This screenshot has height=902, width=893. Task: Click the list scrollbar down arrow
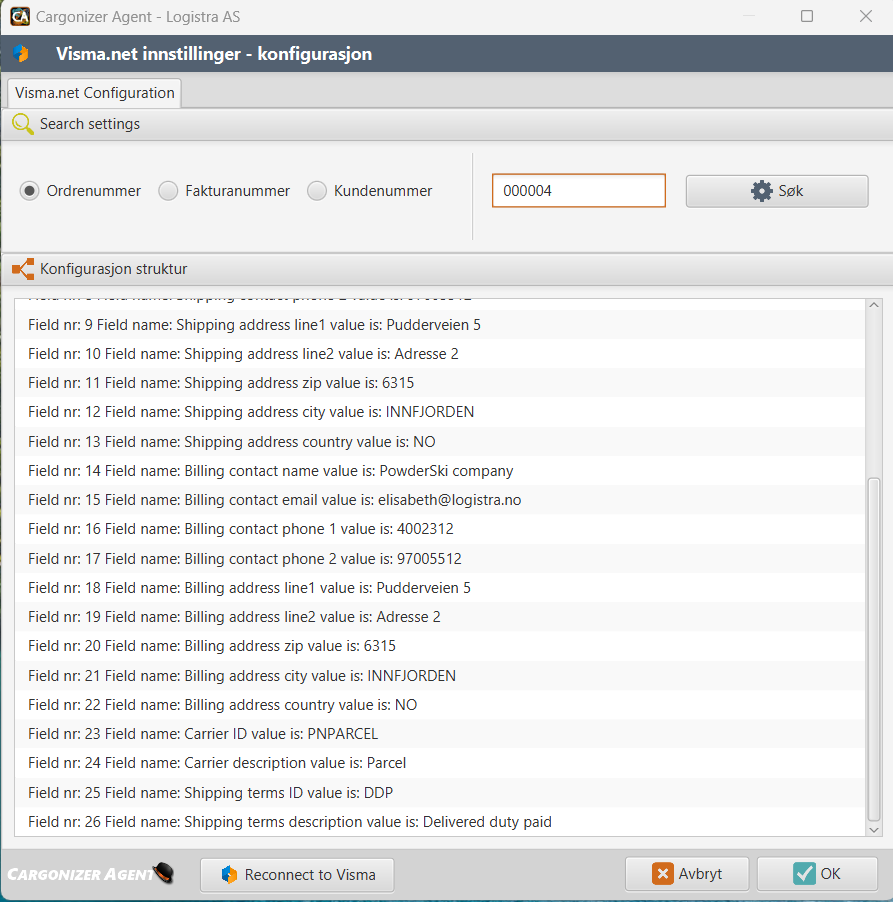click(874, 829)
